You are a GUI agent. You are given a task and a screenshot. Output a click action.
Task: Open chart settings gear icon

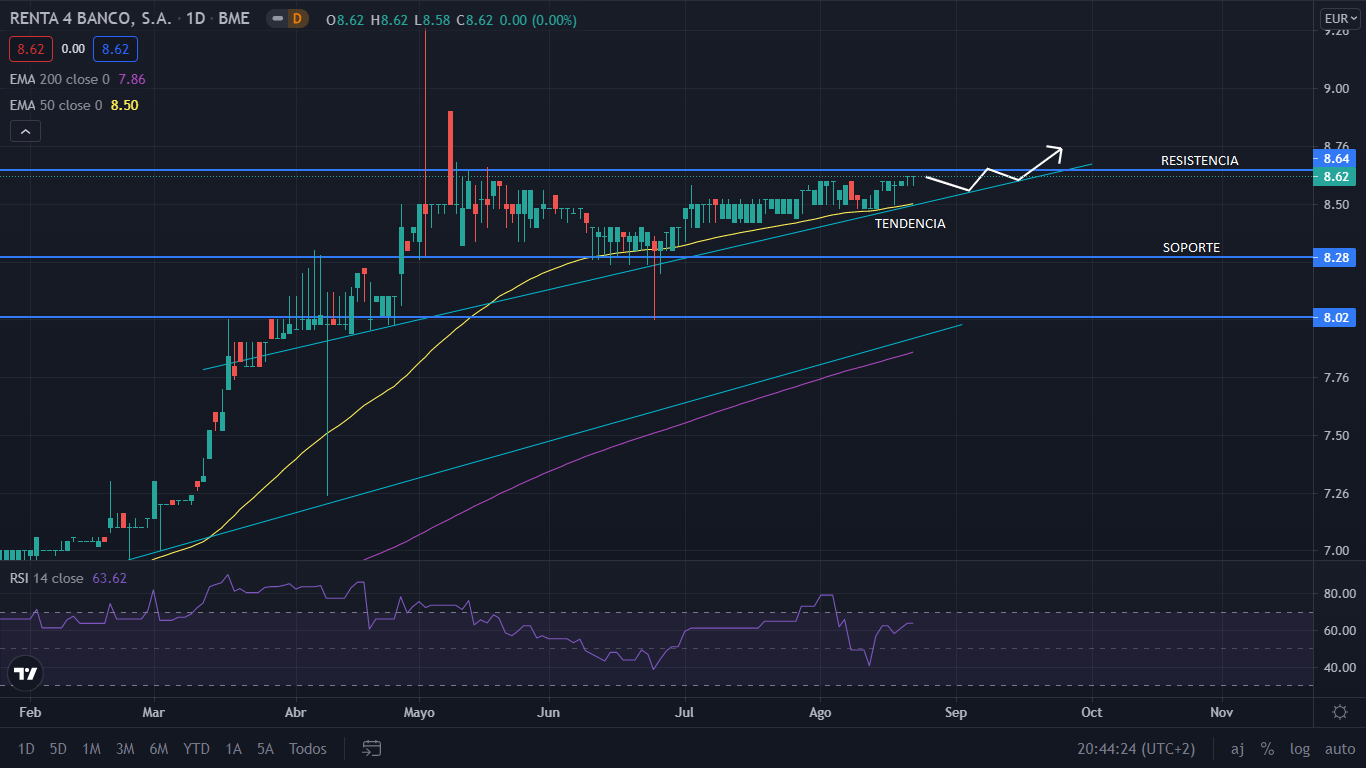coord(1339,712)
